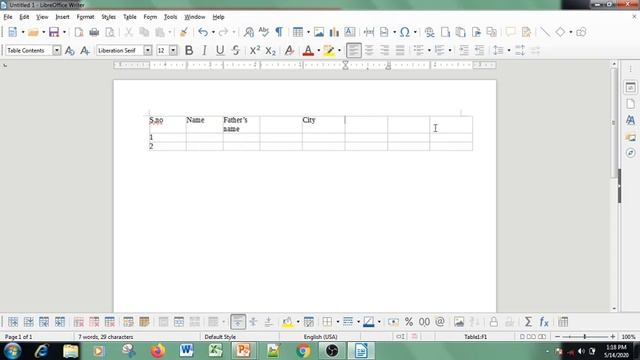
Task: Click the Export as PDF icon
Action: click(78, 32)
